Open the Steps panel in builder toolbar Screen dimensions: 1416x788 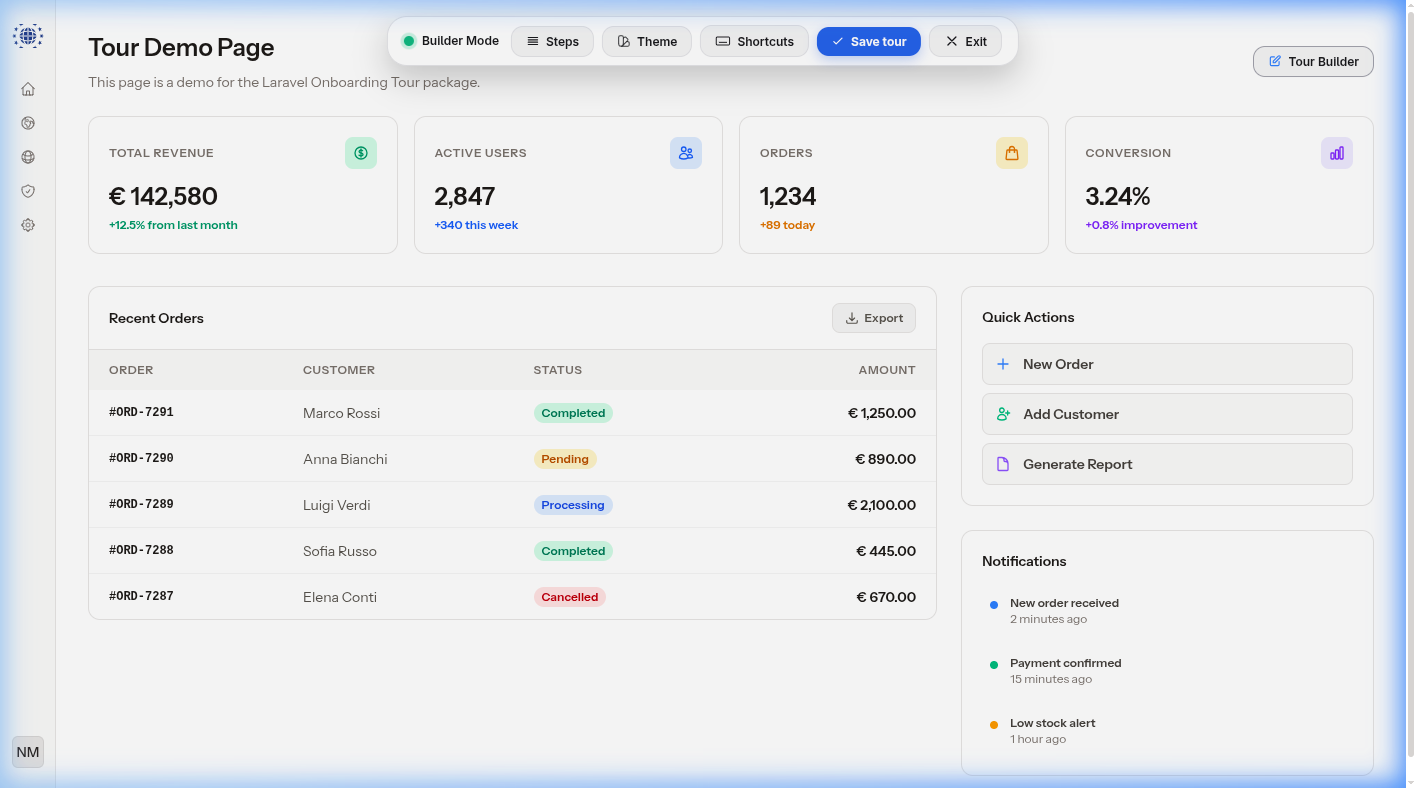pos(552,41)
